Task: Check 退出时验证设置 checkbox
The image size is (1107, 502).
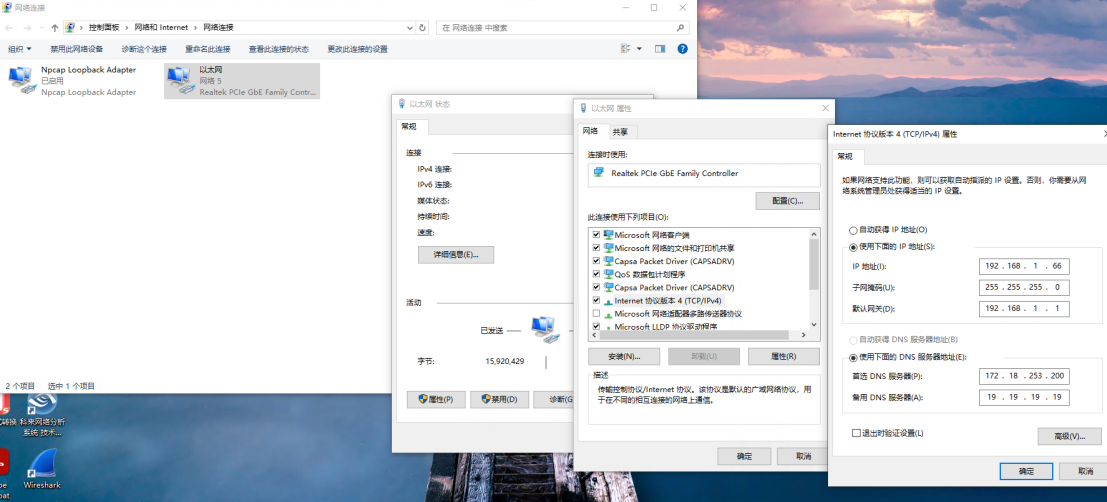Action: pos(856,433)
